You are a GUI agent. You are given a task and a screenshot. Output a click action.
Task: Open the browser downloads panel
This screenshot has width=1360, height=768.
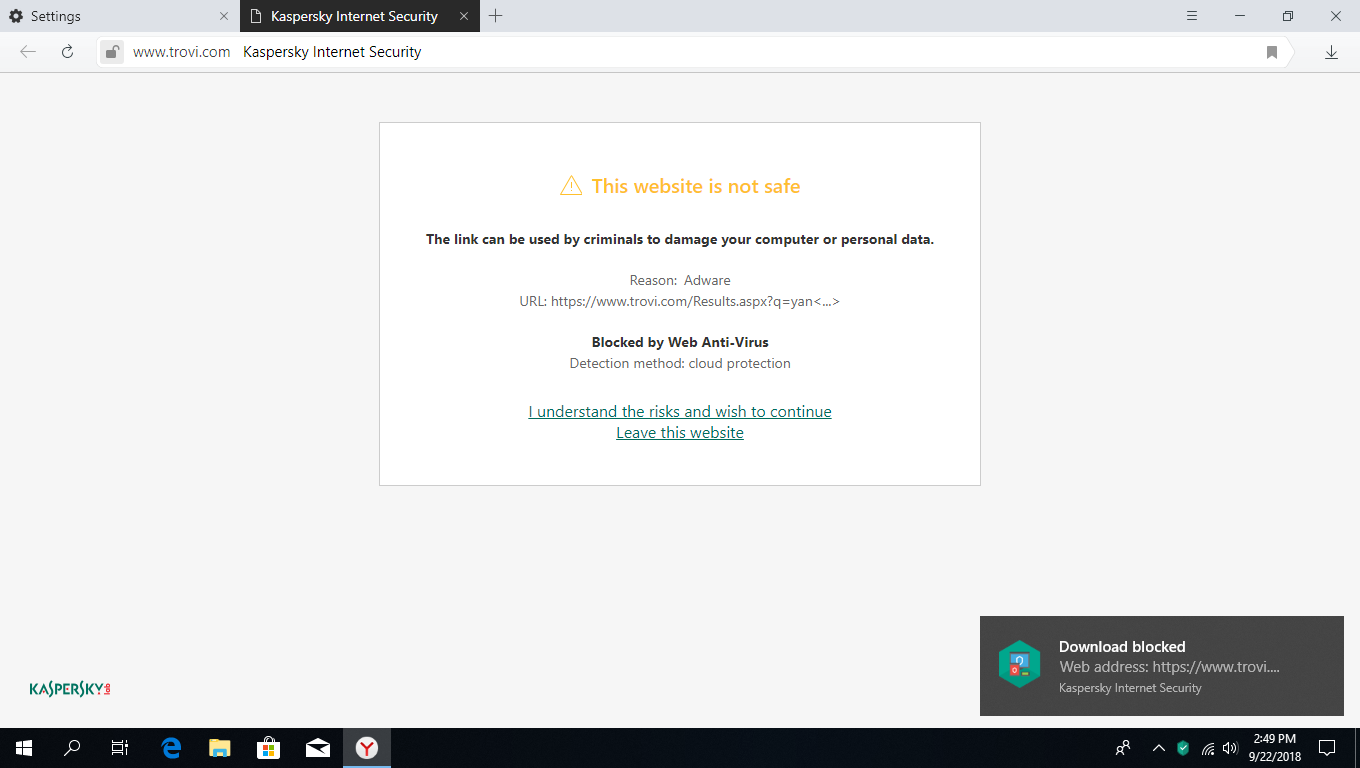[1331, 52]
